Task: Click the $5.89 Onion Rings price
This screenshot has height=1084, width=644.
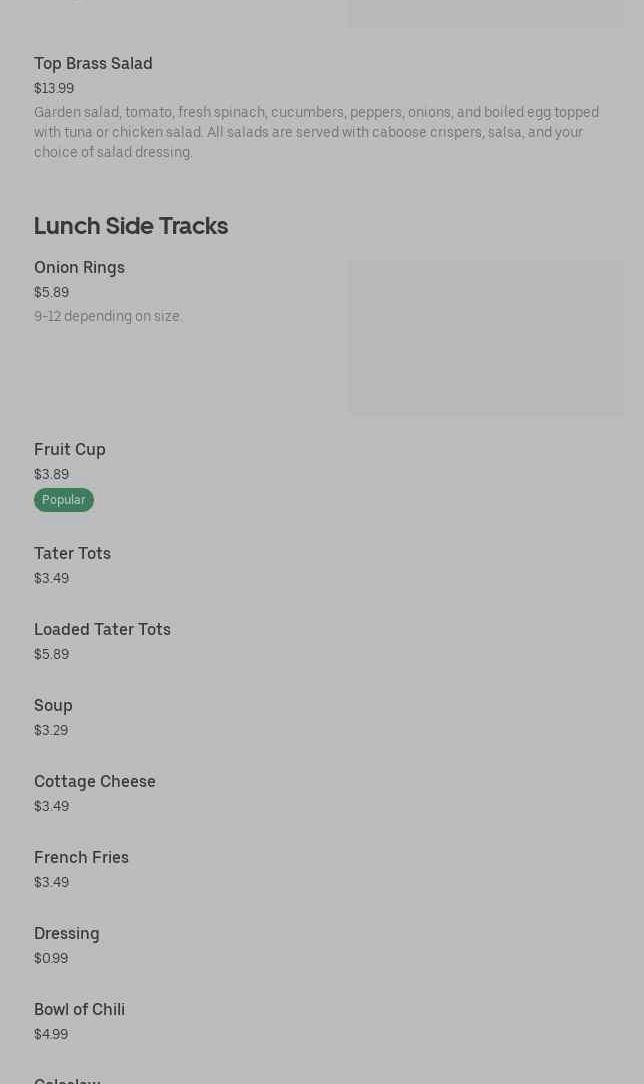Action: pos(51,293)
